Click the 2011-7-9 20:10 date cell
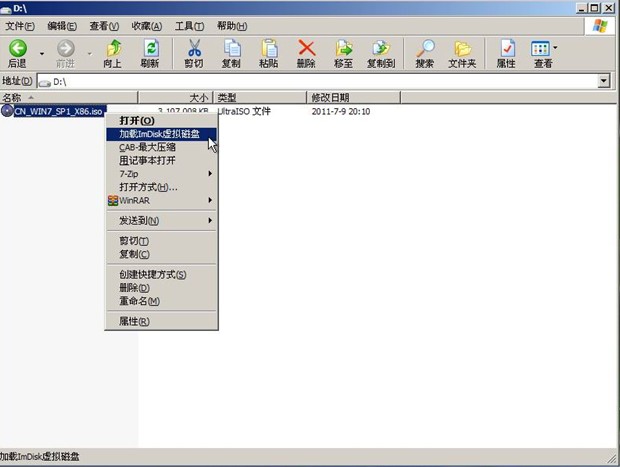 tap(341, 112)
